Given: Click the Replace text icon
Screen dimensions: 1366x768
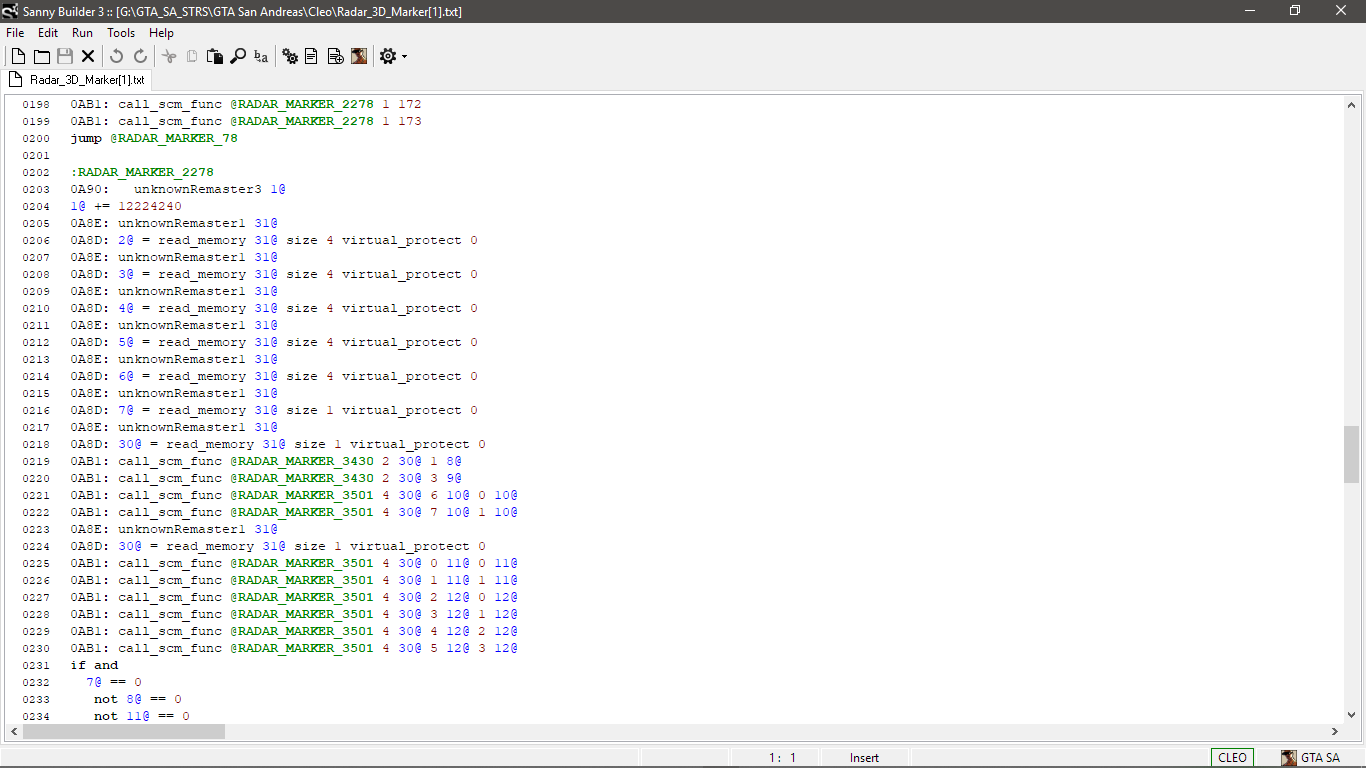Looking at the screenshot, I should (261, 56).
